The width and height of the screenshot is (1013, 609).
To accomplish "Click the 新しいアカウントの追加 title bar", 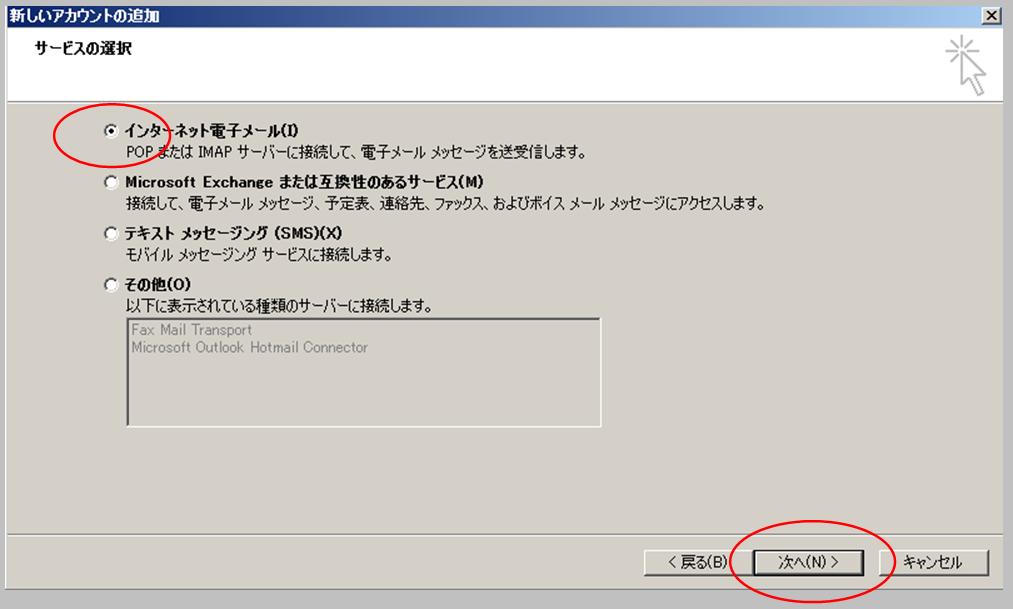I will click(400, 16).
